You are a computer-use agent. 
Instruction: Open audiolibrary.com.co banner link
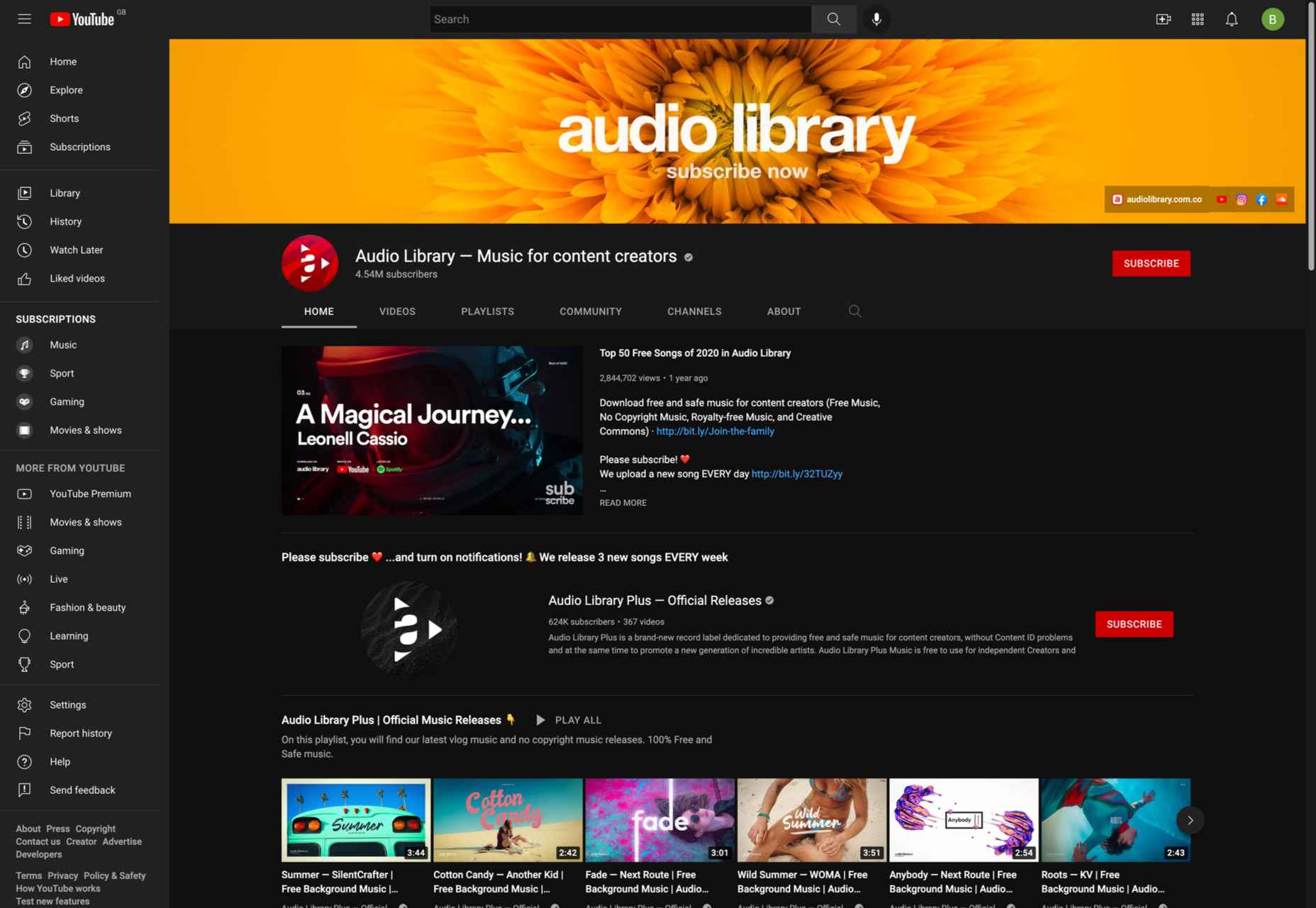click(1157, 199)
